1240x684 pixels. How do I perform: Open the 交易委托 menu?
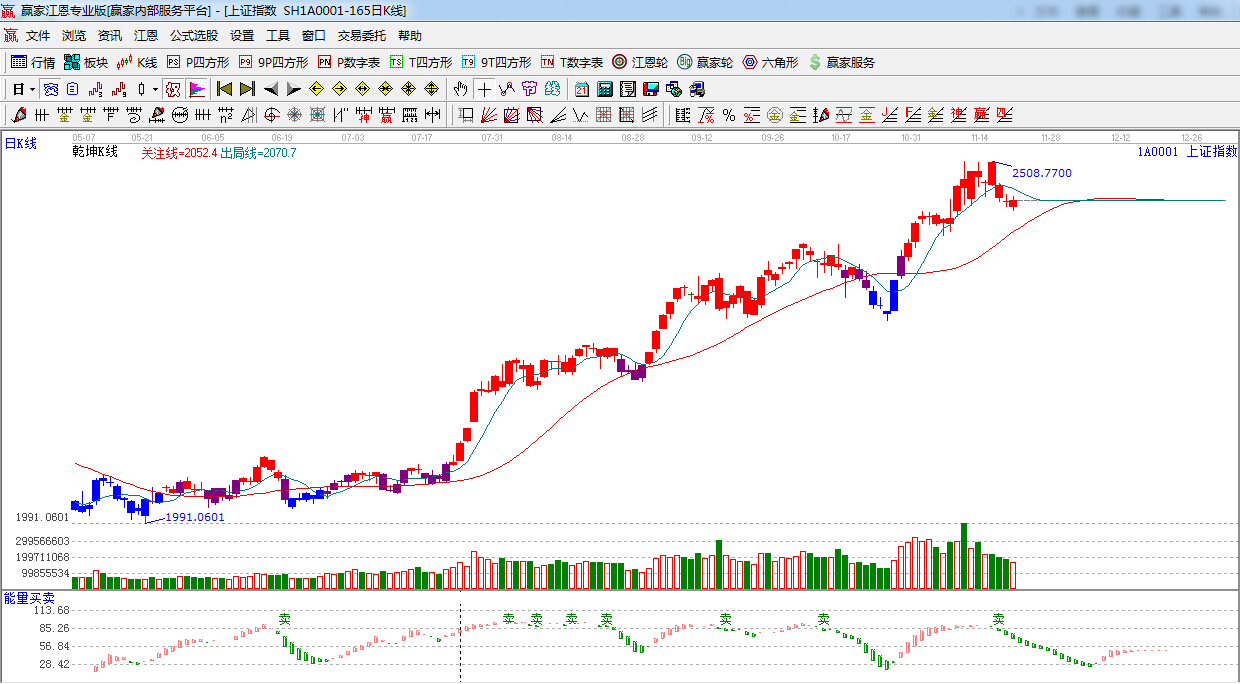[x=361, y=36]
